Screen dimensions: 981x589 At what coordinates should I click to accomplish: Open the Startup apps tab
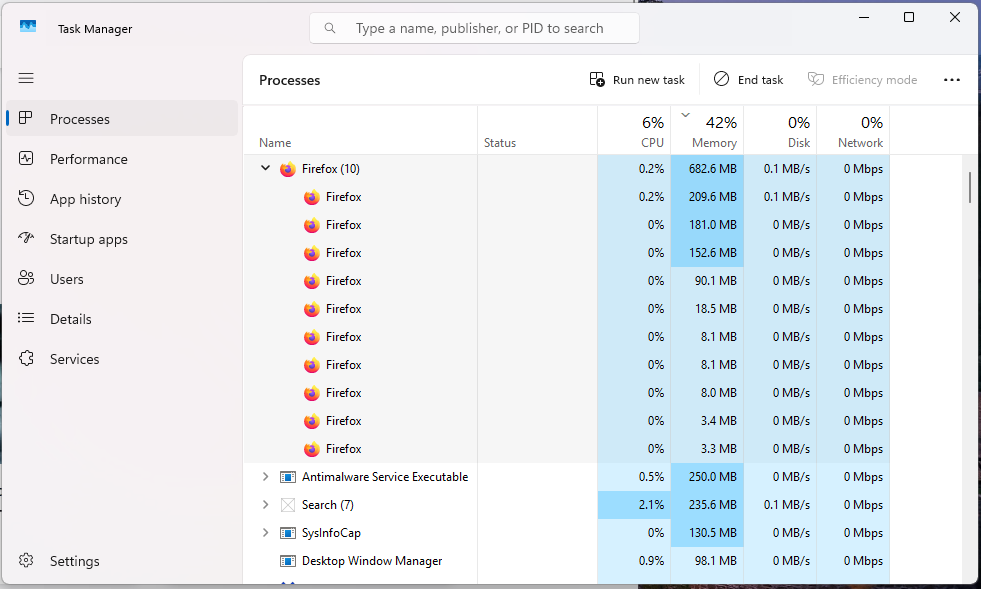tap(122, 238)
